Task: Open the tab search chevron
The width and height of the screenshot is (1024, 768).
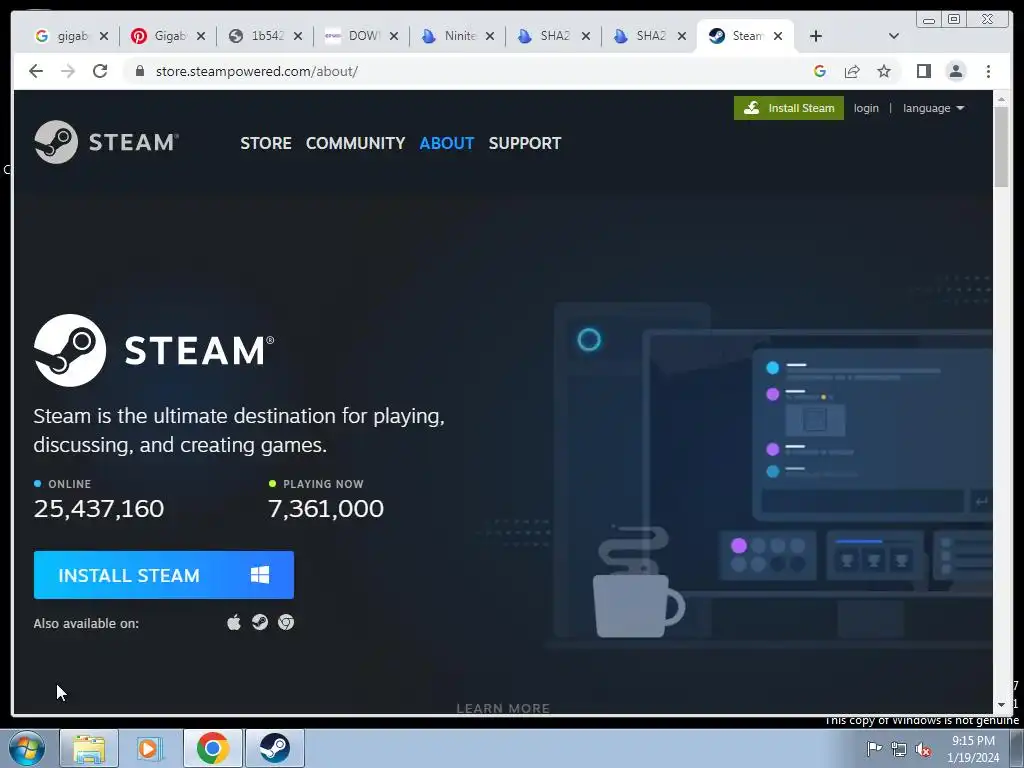Action: click(894, 36)
